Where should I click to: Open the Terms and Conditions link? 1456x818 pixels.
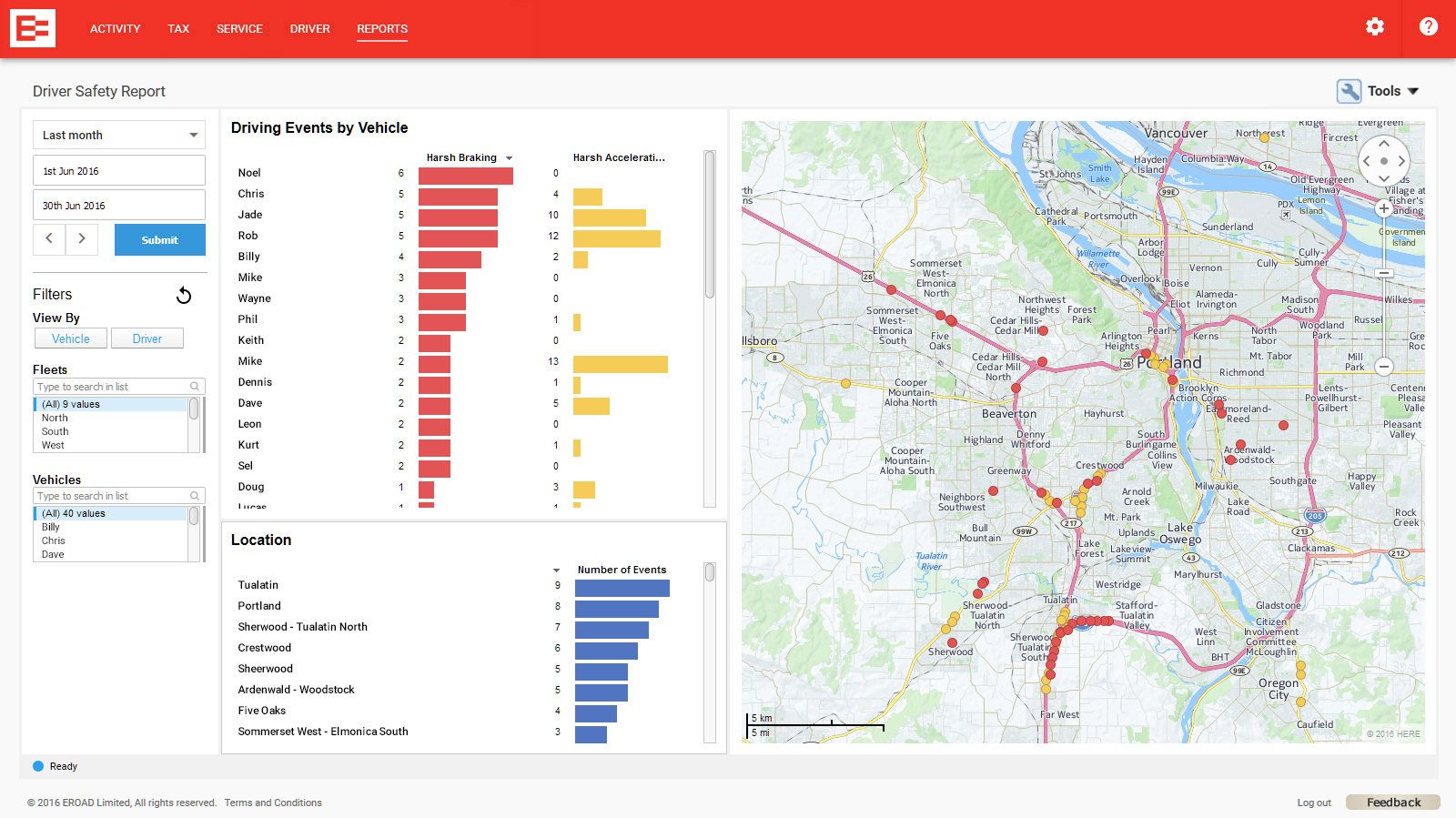click(x=273, y=803)
